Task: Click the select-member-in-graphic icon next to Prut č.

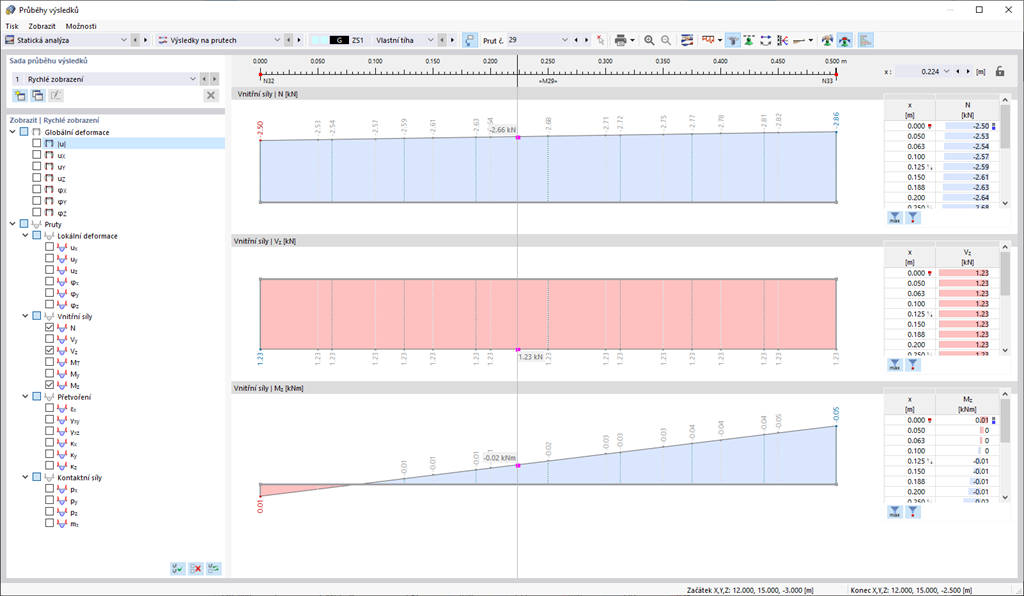Action: [x=470, y=40]
